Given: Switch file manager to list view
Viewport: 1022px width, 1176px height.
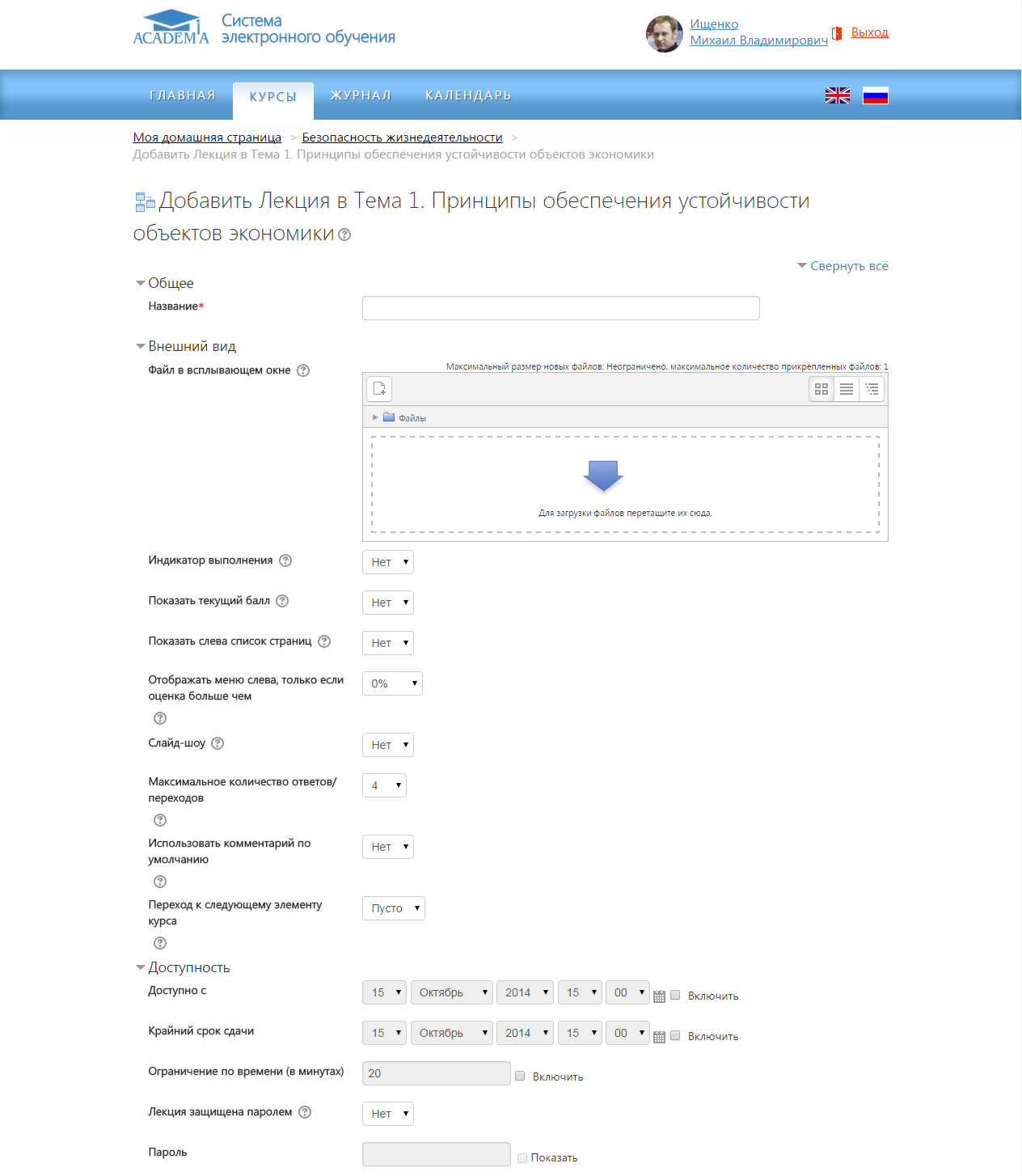Looking at the screenshot, I should click(x=847, y=389).
